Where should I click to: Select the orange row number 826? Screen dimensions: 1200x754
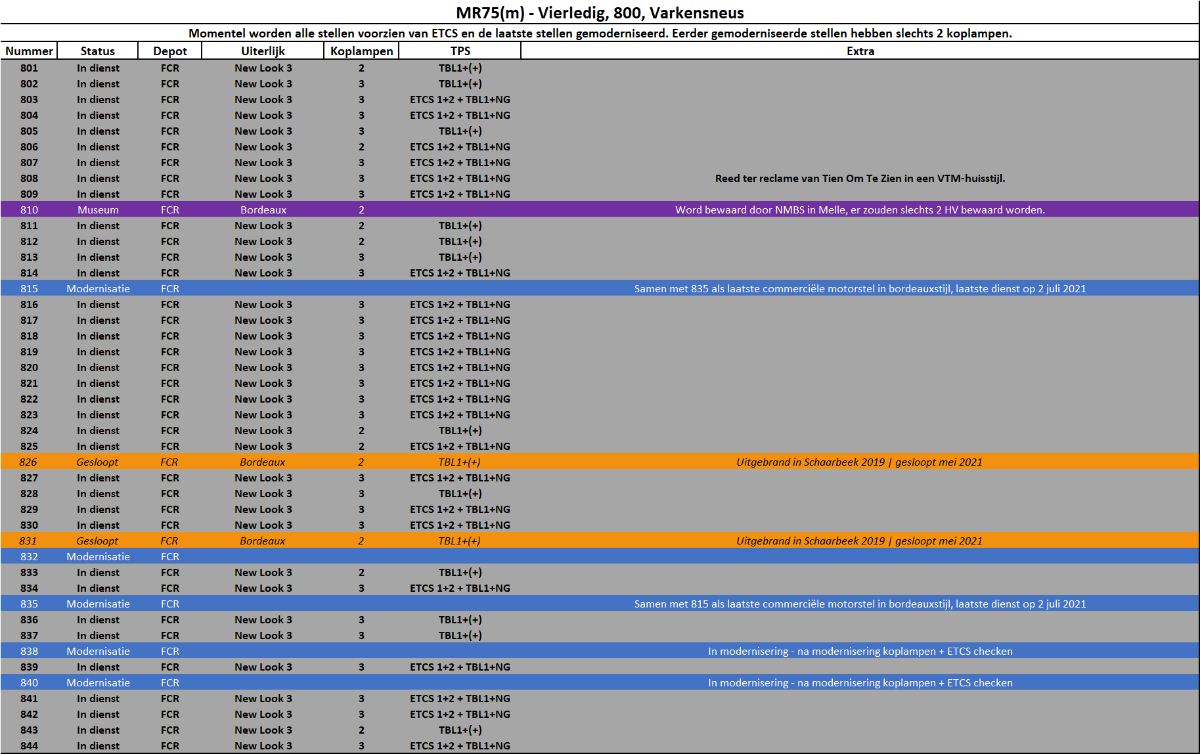[x=28, y=462]
